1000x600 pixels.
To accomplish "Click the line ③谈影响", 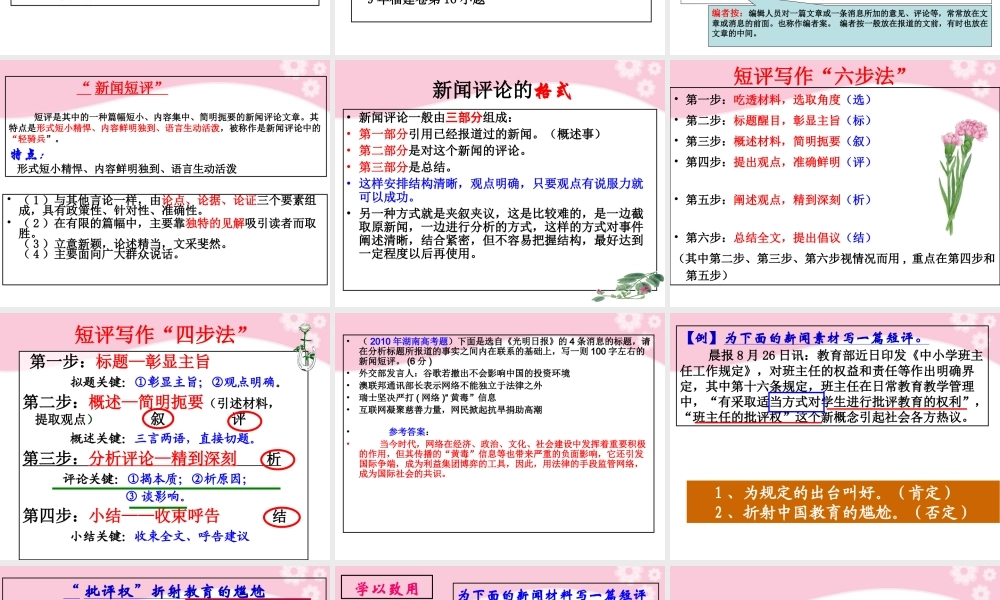I will tap(156, 497).
